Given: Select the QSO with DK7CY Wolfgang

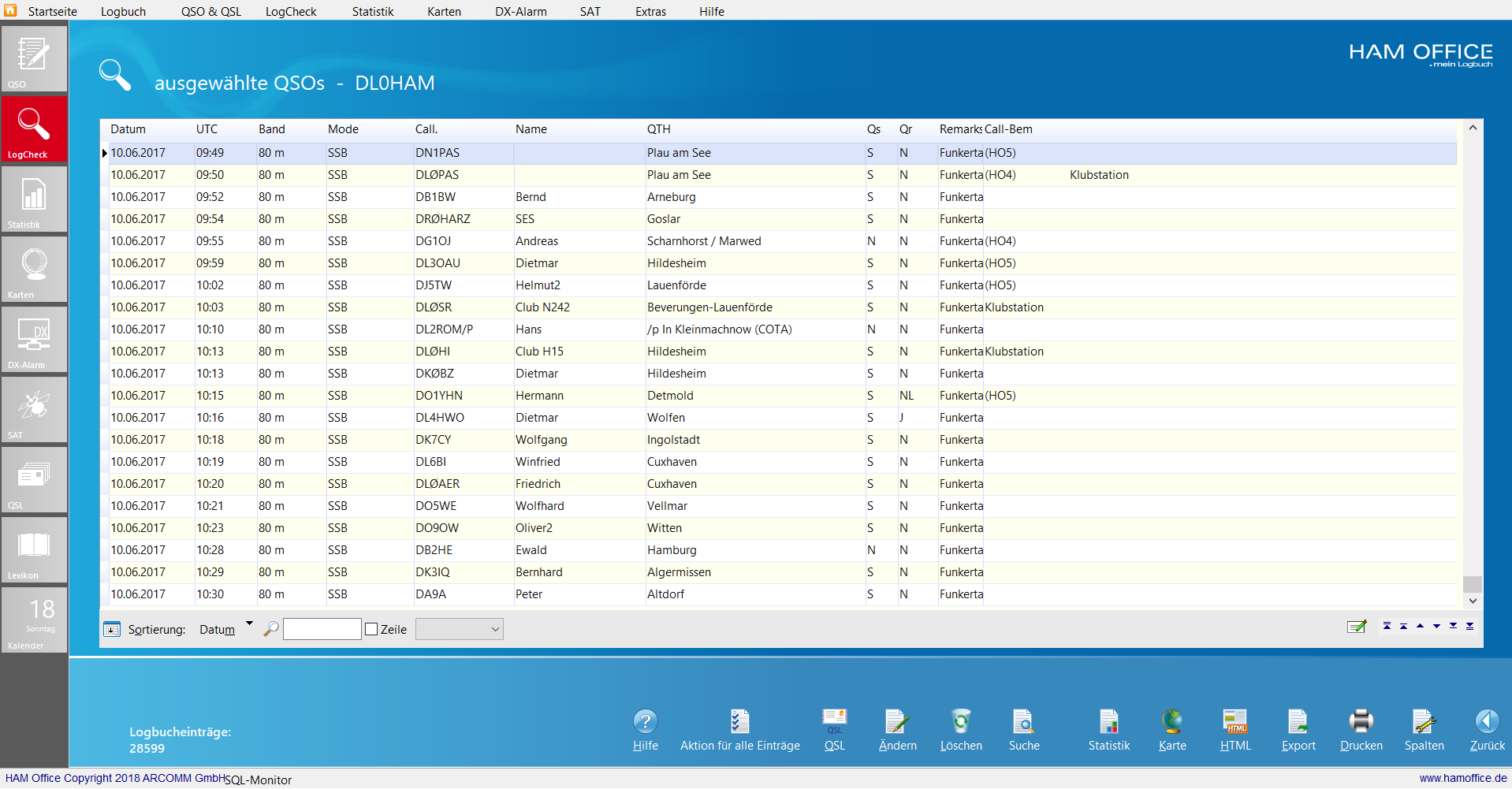Looking at the screenshot, I should (x=778, y=440).
